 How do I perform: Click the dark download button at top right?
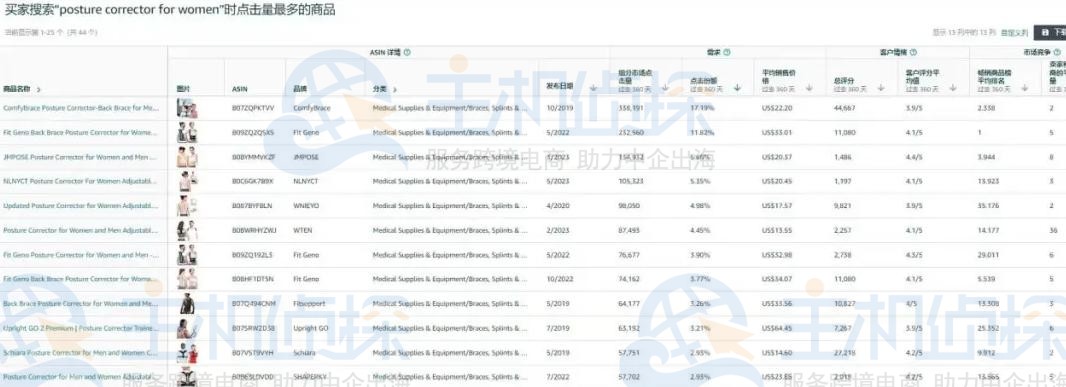click(1050, 33)
